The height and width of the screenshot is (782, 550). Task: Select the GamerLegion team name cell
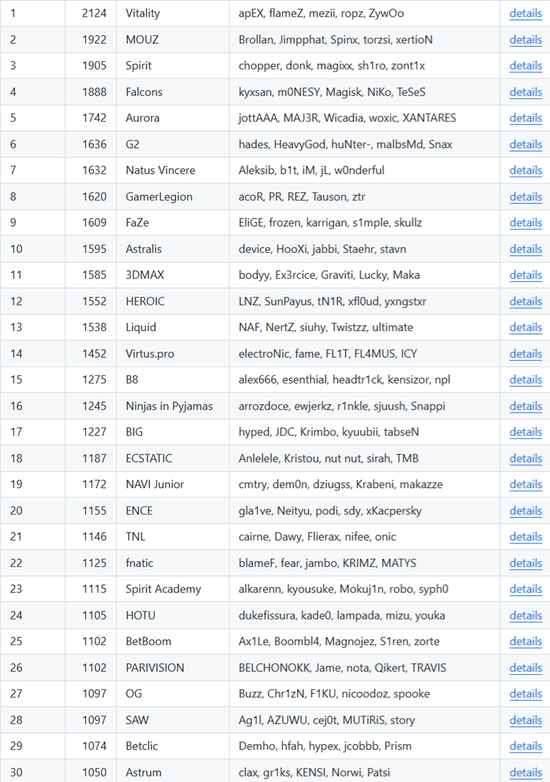click(x=173, y=197)
